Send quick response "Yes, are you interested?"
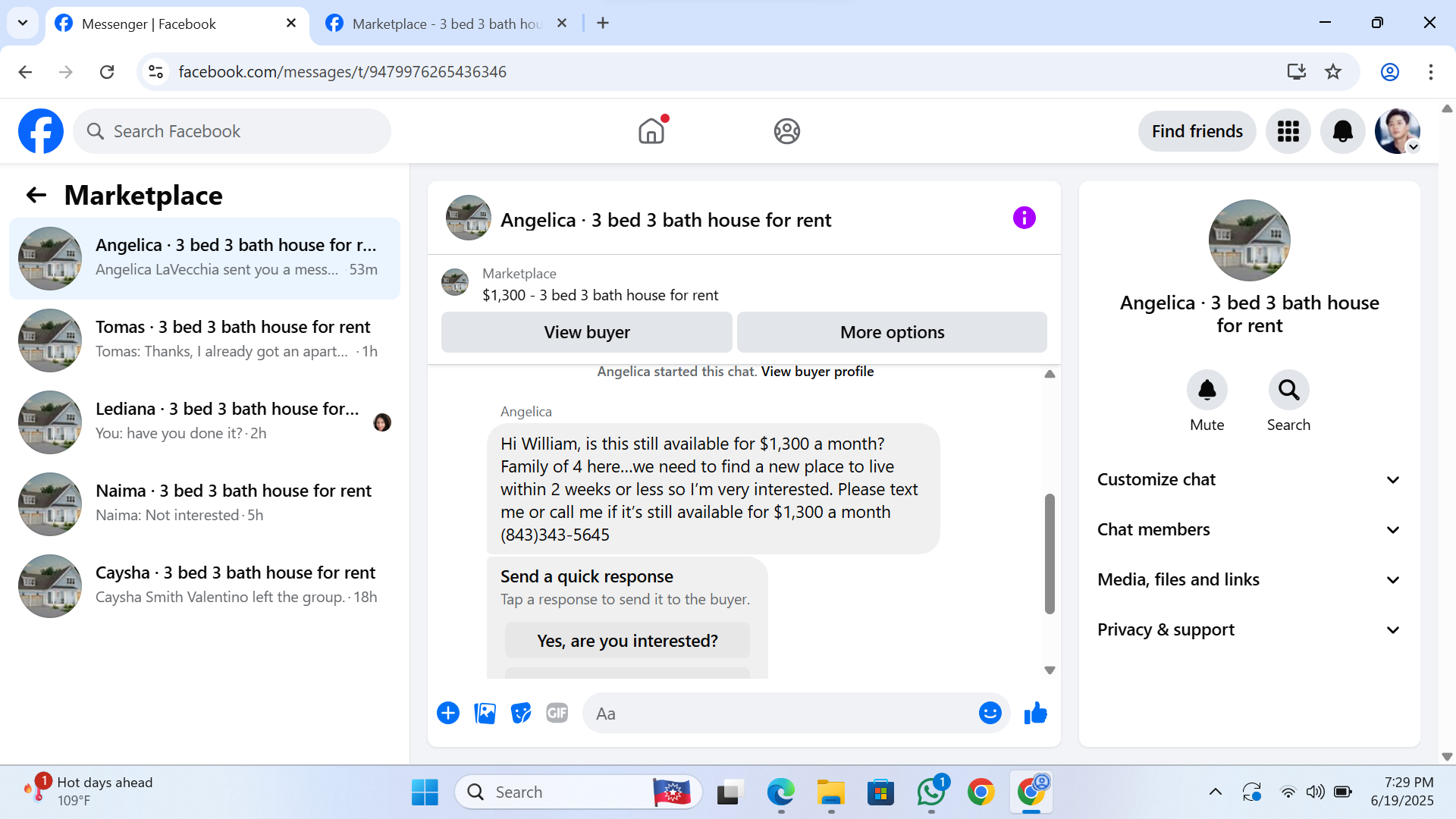 [x=627, y=641]
